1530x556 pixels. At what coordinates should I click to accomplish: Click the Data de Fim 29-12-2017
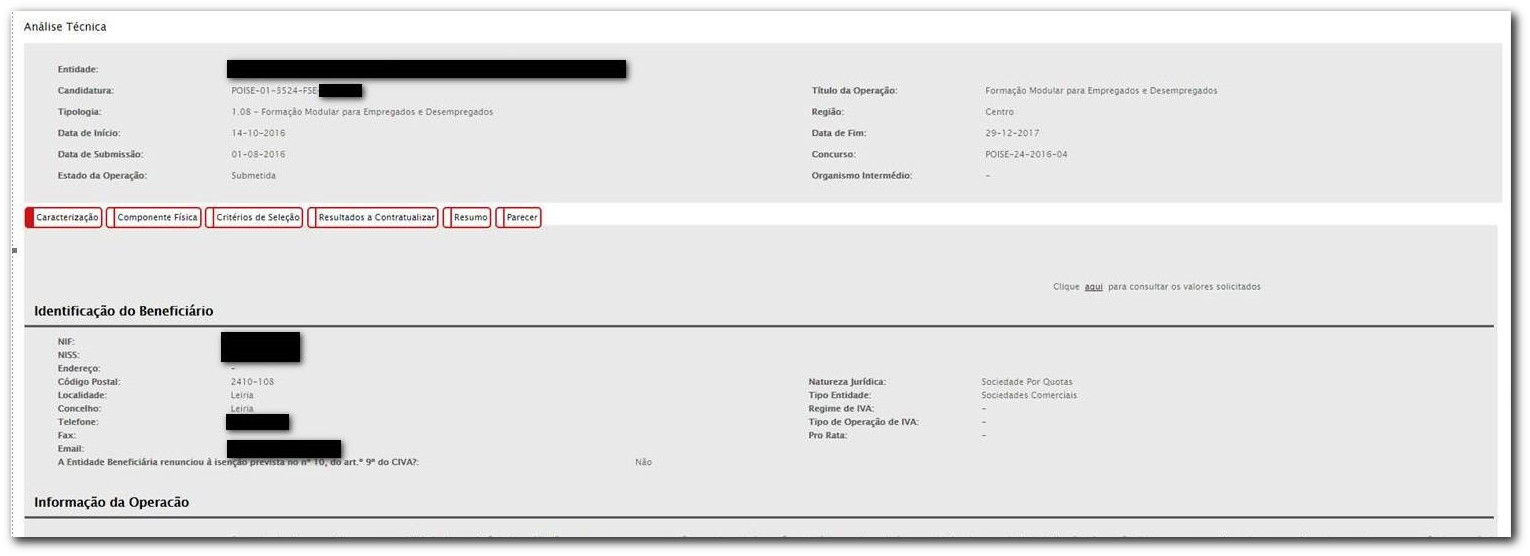pyautogui.click(x=1012, y=133)
